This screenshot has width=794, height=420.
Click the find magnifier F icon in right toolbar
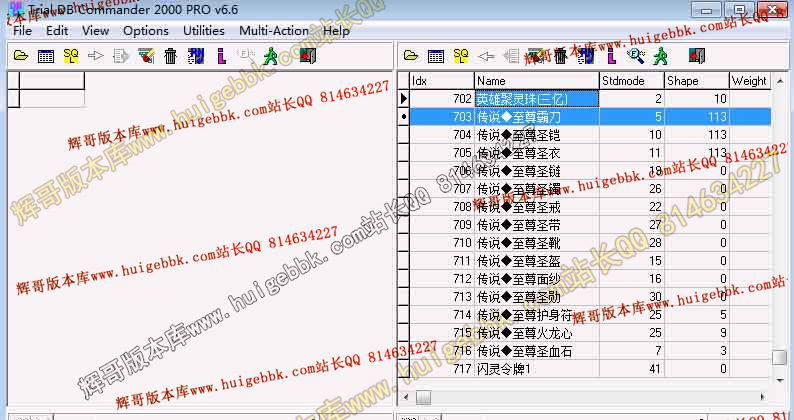click(x=636, y=56)
